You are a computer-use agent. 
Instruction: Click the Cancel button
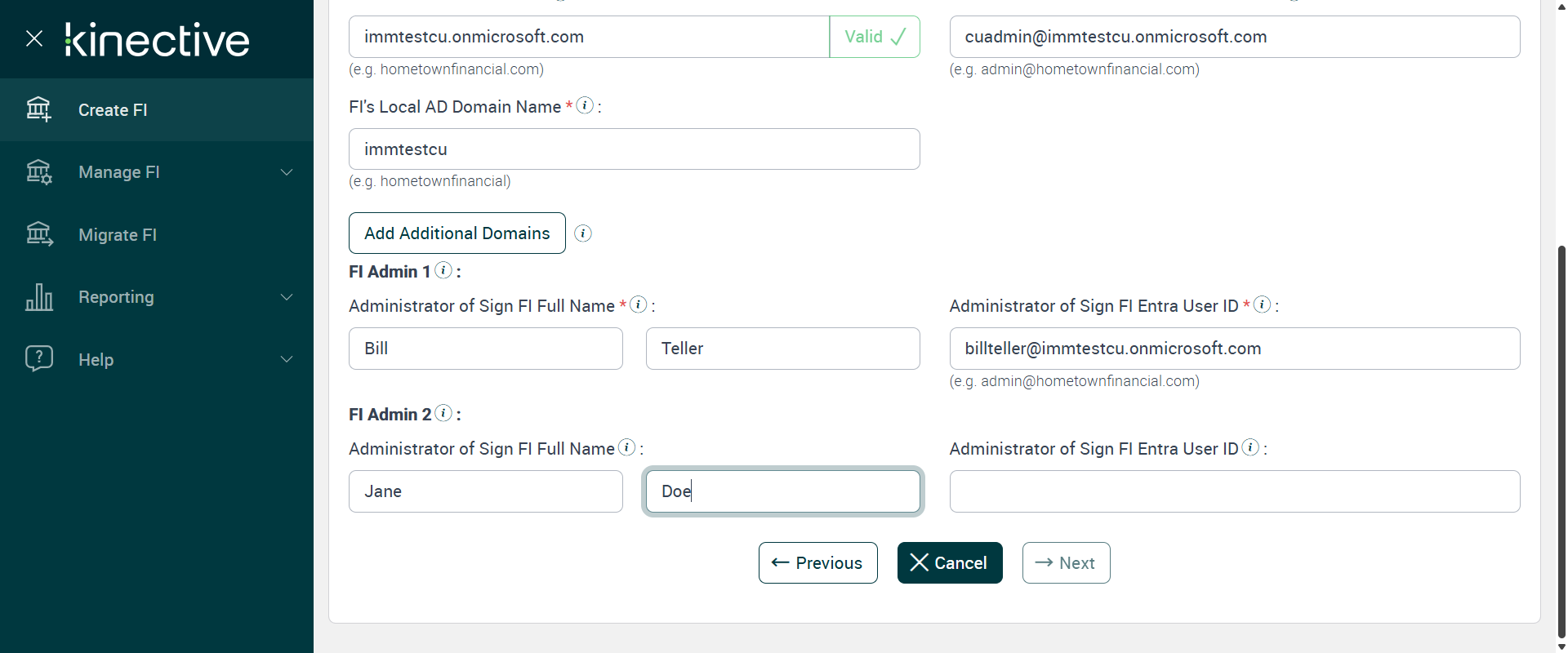coord(949,563)
